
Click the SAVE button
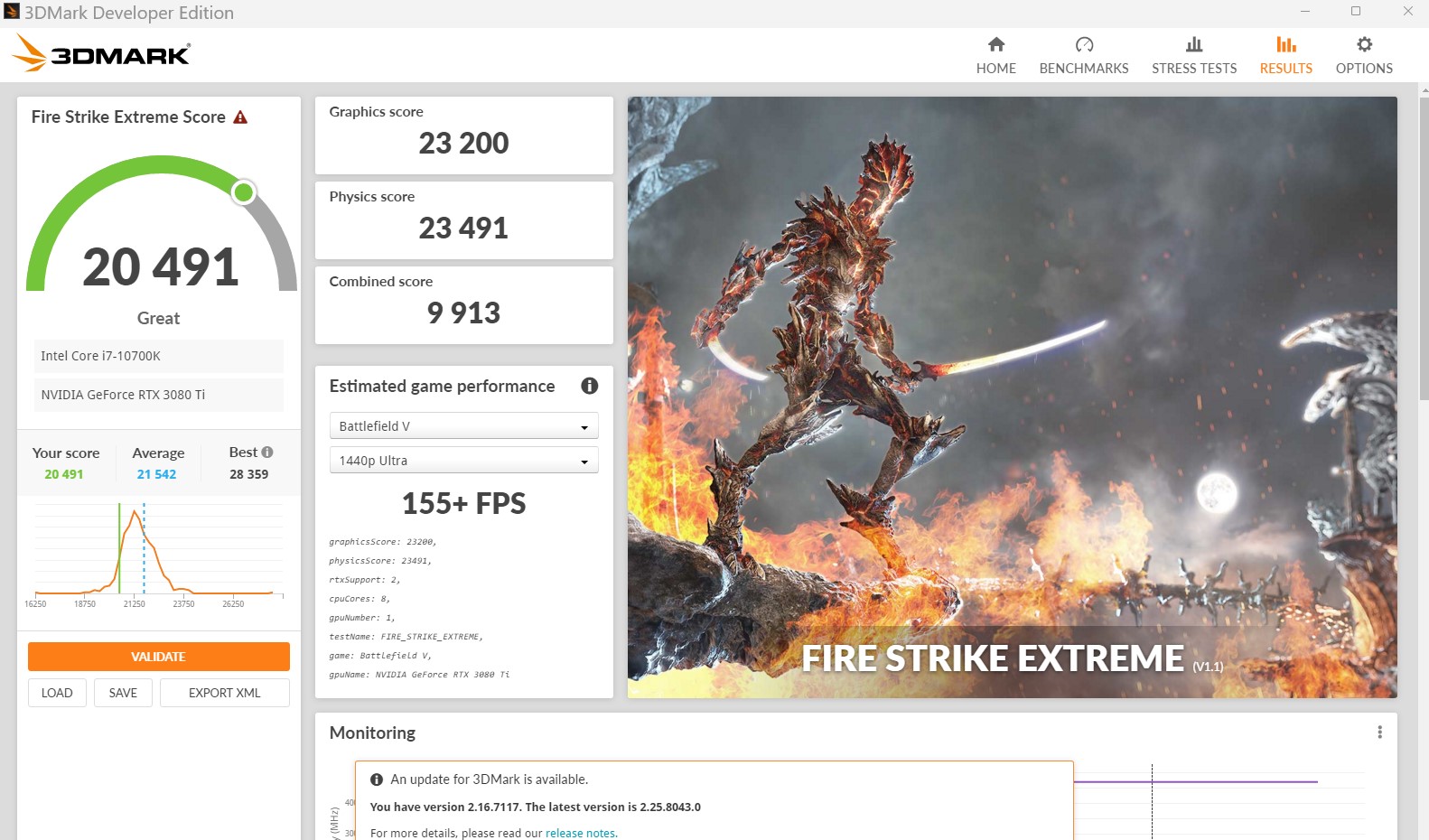[123, 693]
